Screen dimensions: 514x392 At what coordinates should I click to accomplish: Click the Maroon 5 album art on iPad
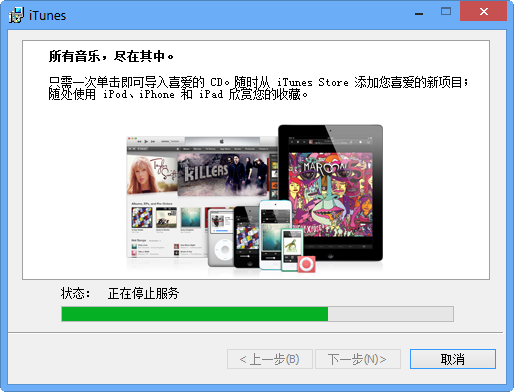(330, 195)
